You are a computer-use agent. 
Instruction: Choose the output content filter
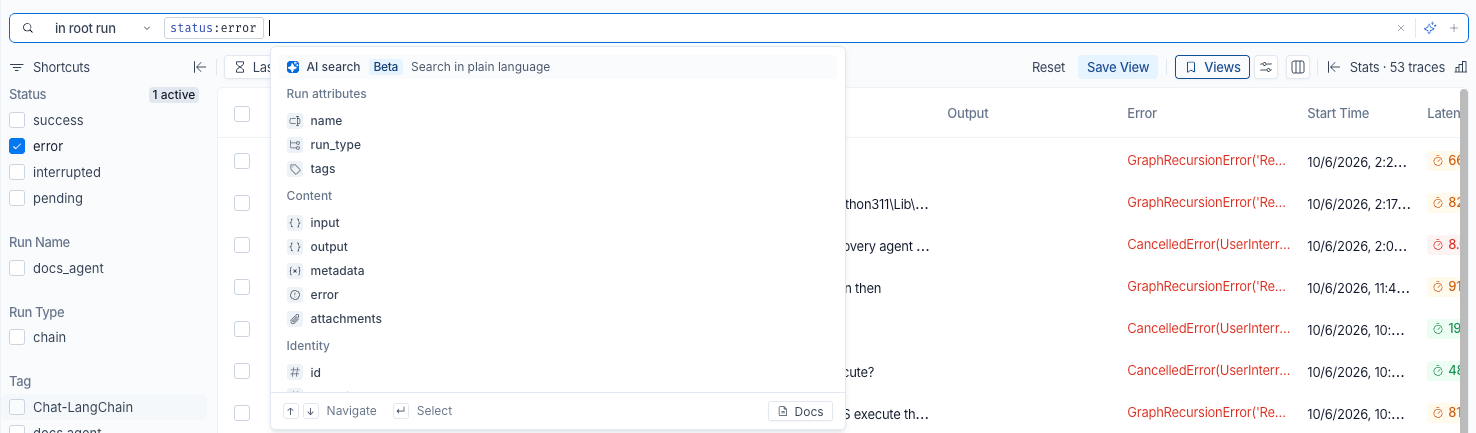[x=558, y=247]
